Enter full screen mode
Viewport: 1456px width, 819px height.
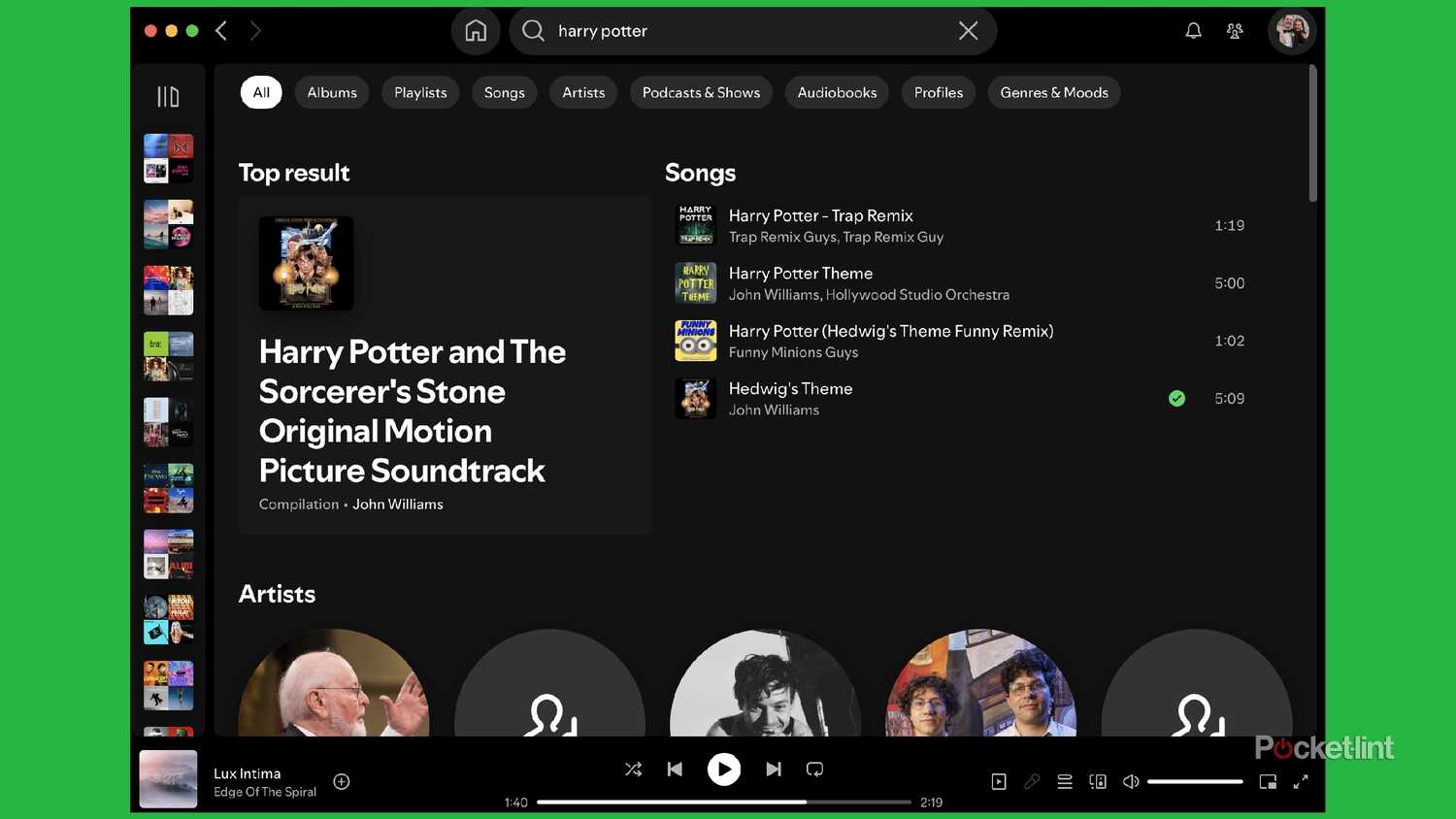point(1301,781)
